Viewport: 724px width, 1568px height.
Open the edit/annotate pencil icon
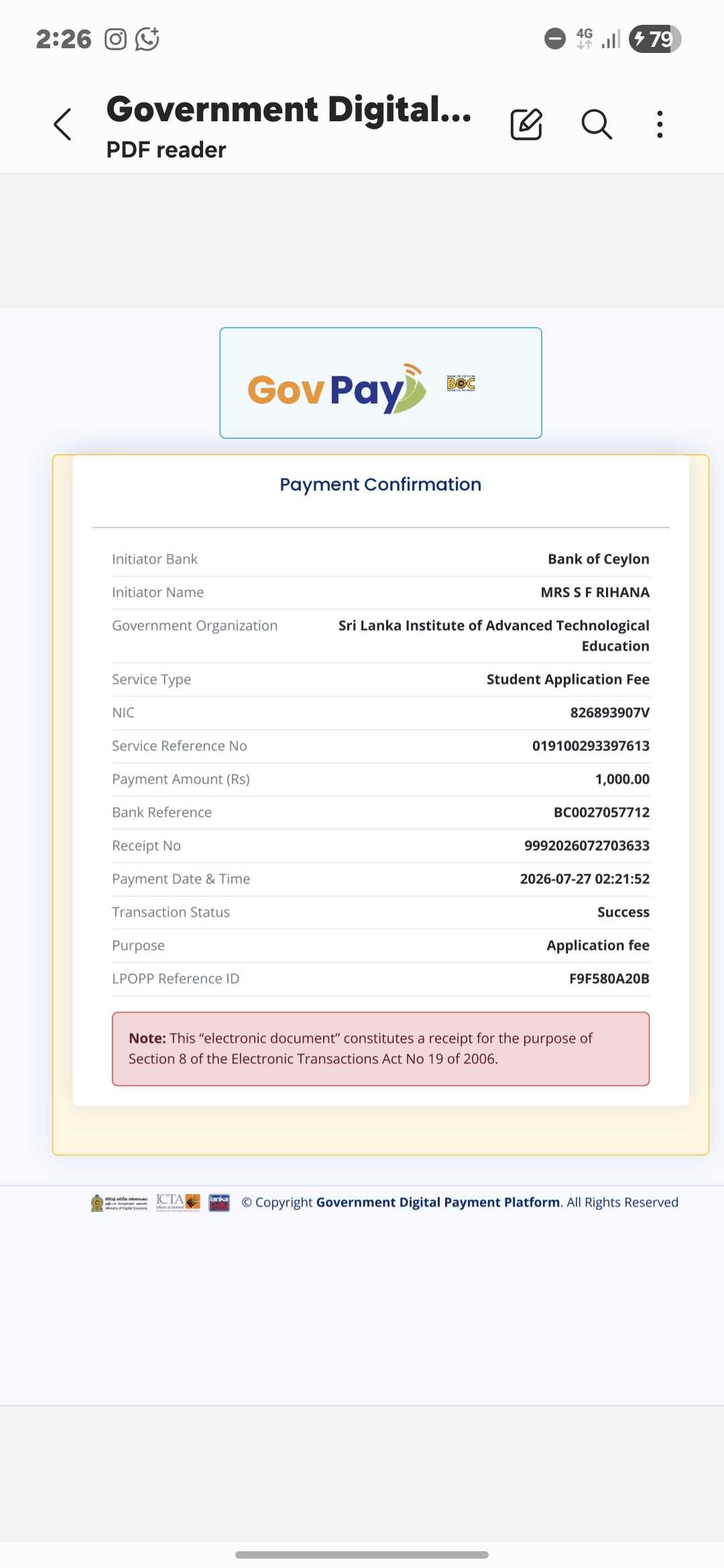click(526, 124)
